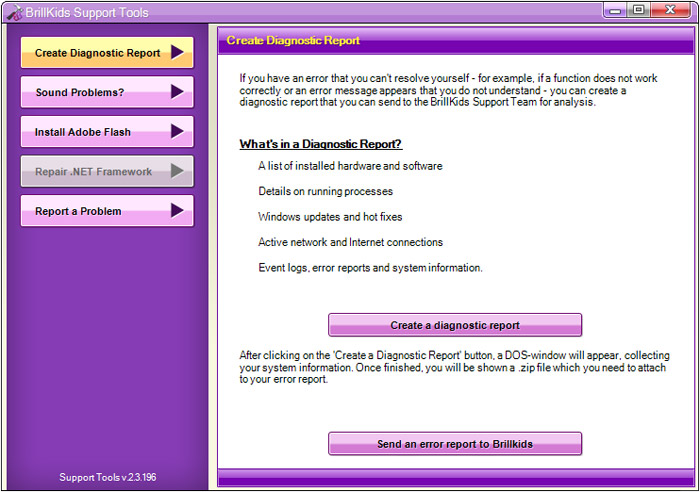Click 'A list of installed hardware and software'
The width and height of the screenshot is (700, 492).
[350, 166]
